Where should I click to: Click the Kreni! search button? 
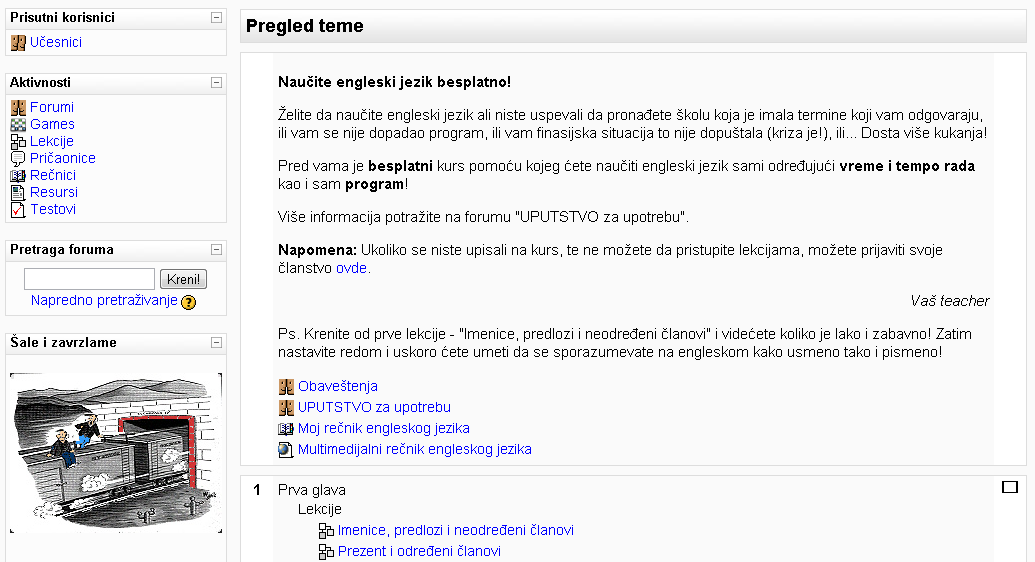click(184, 279)
